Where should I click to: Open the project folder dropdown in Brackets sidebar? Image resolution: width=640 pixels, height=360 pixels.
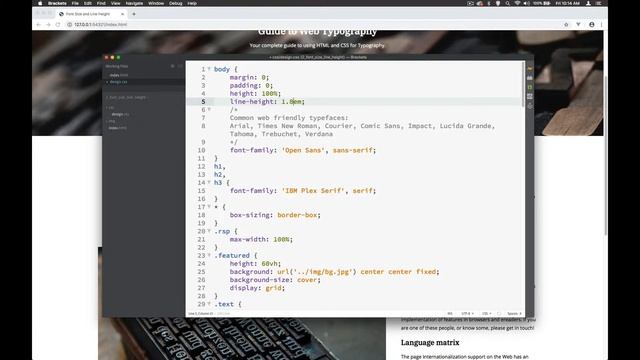coord(128,98)
